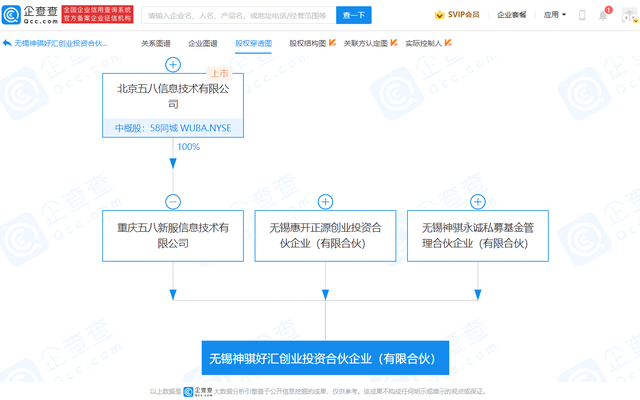Open 企业套餐 link
The height and width of the screenshot is (400, 640).
click(x=511, y=15)
